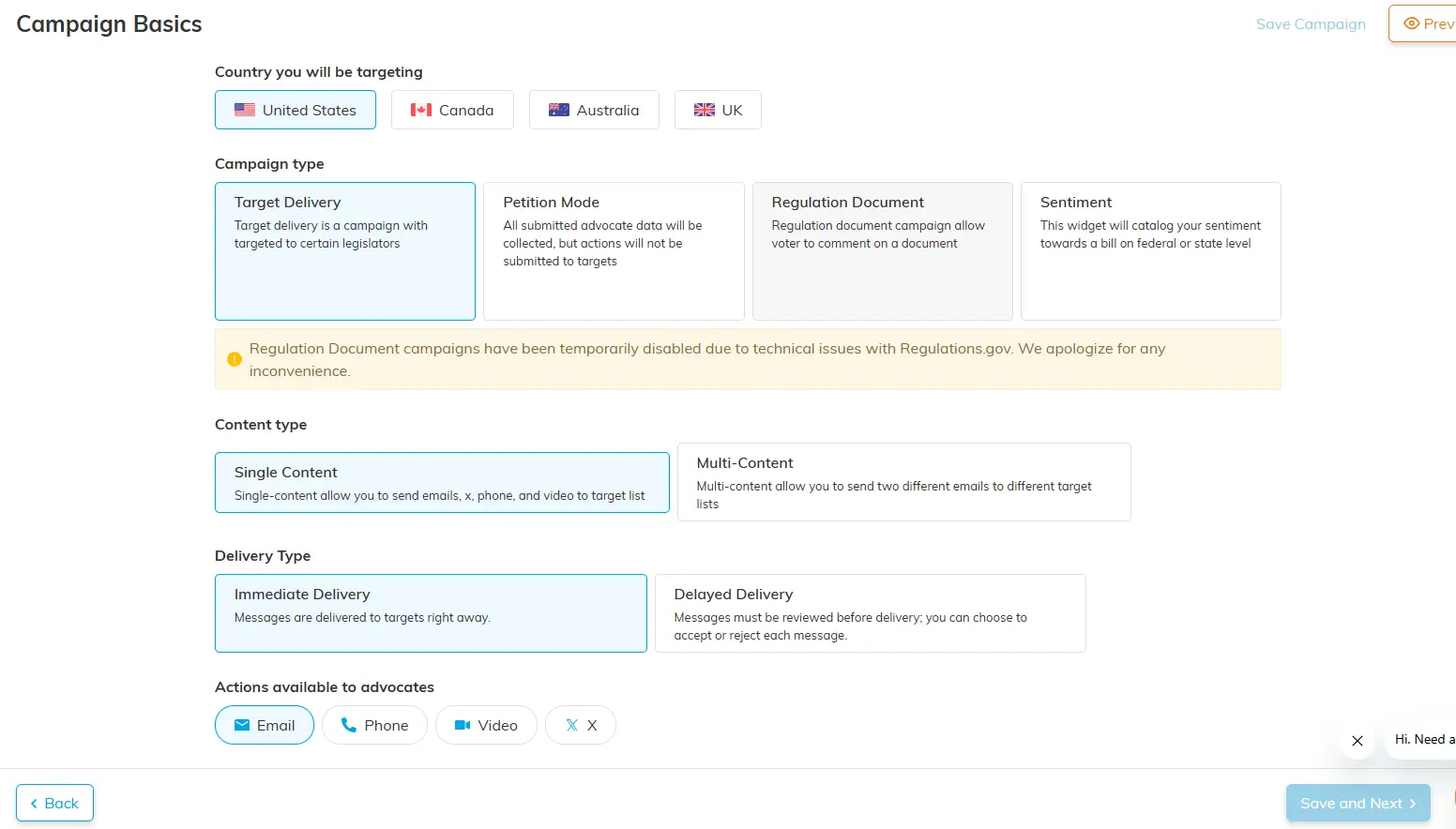Click the United States flag icon
This screenshot has height=829, width=1456.
tap(245, 109)
